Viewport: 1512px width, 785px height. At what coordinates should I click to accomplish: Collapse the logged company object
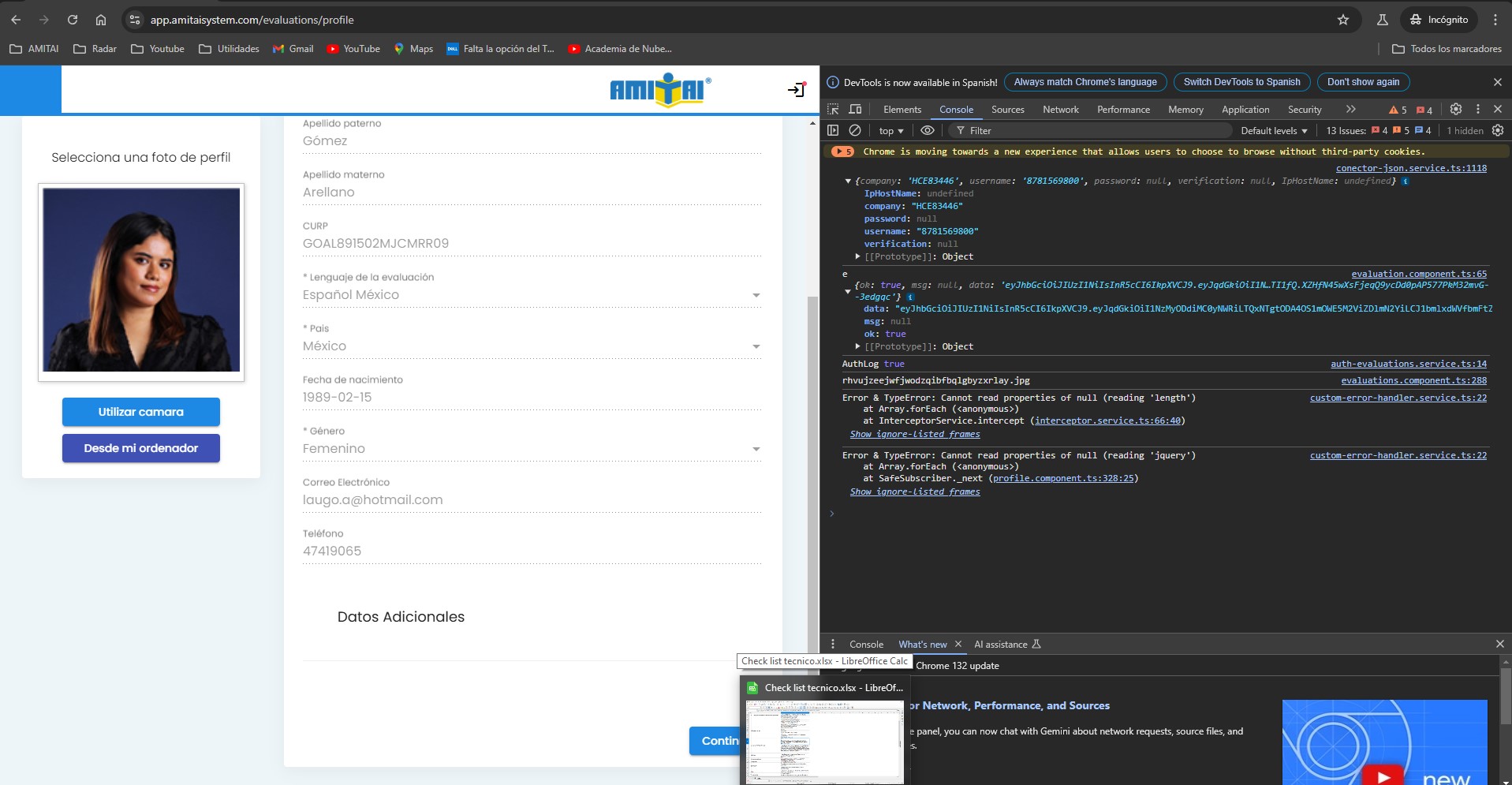[x=848, y=181]
